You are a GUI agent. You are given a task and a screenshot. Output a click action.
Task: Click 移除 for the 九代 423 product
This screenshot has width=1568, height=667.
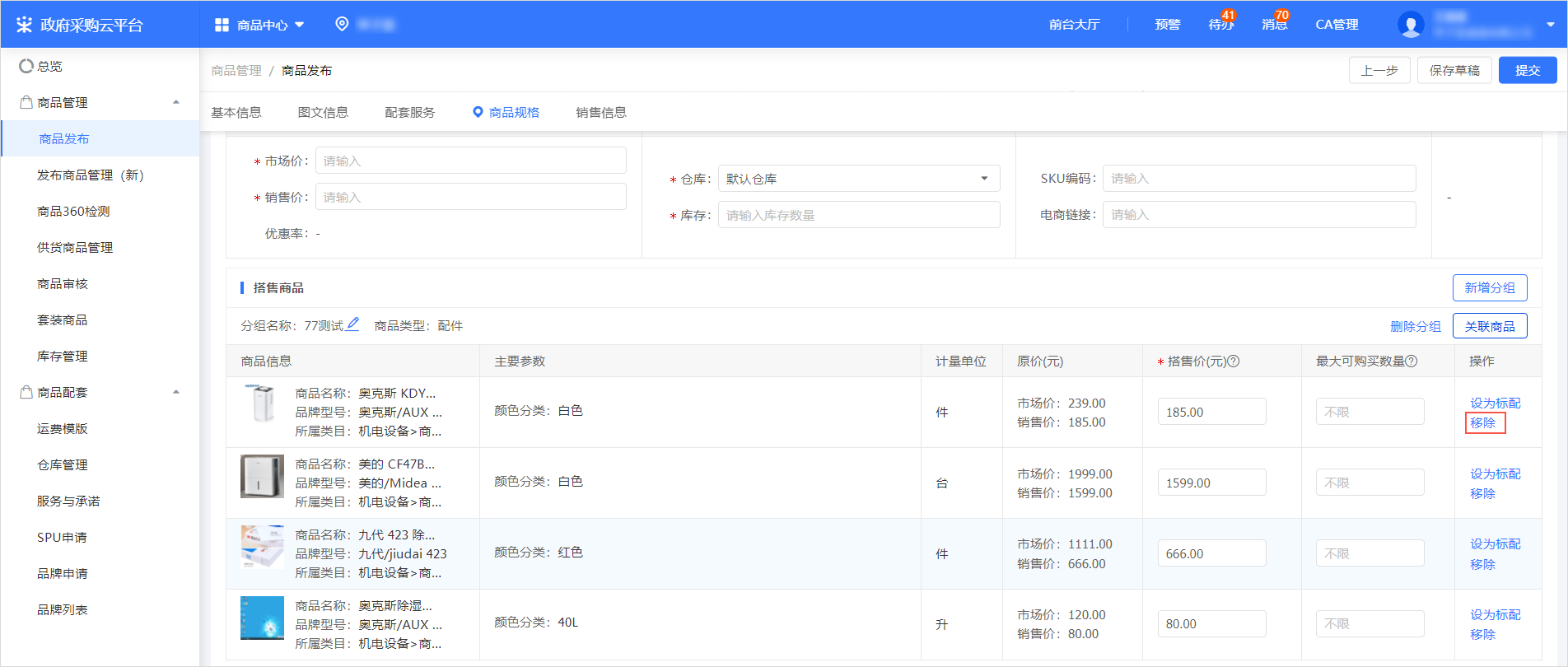point(1483,564)
